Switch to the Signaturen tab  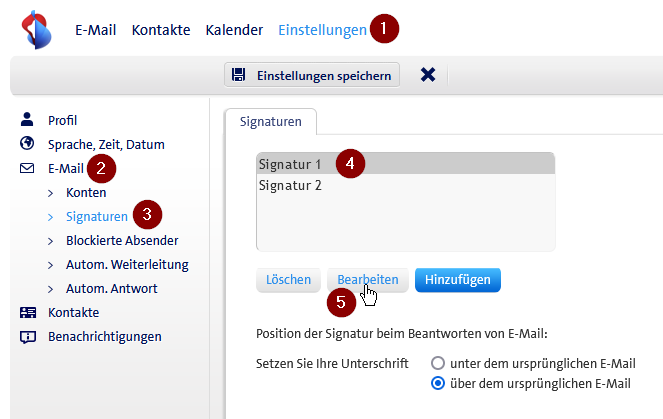coord(270,121)
